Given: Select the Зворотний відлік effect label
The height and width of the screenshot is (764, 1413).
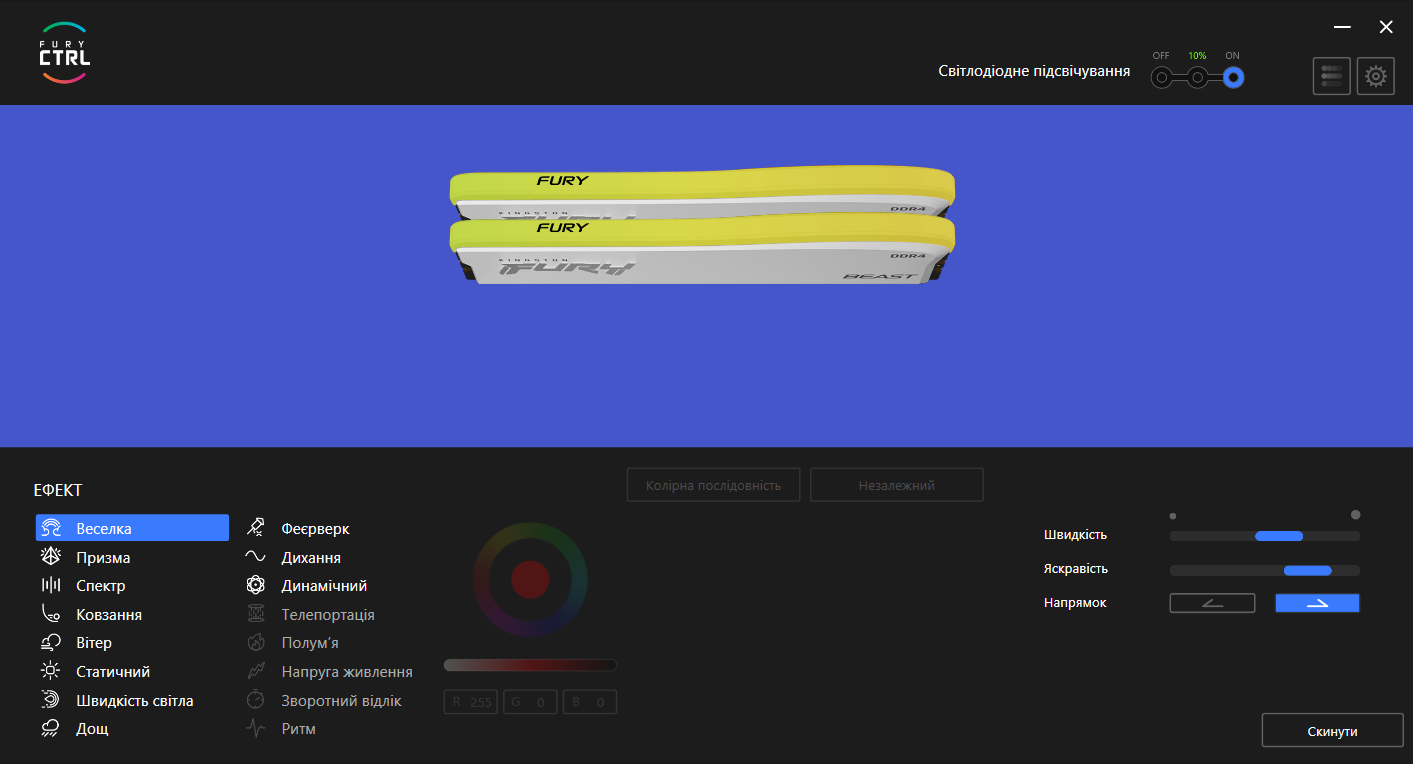Looking at the screenshot, I should point(341,700).
